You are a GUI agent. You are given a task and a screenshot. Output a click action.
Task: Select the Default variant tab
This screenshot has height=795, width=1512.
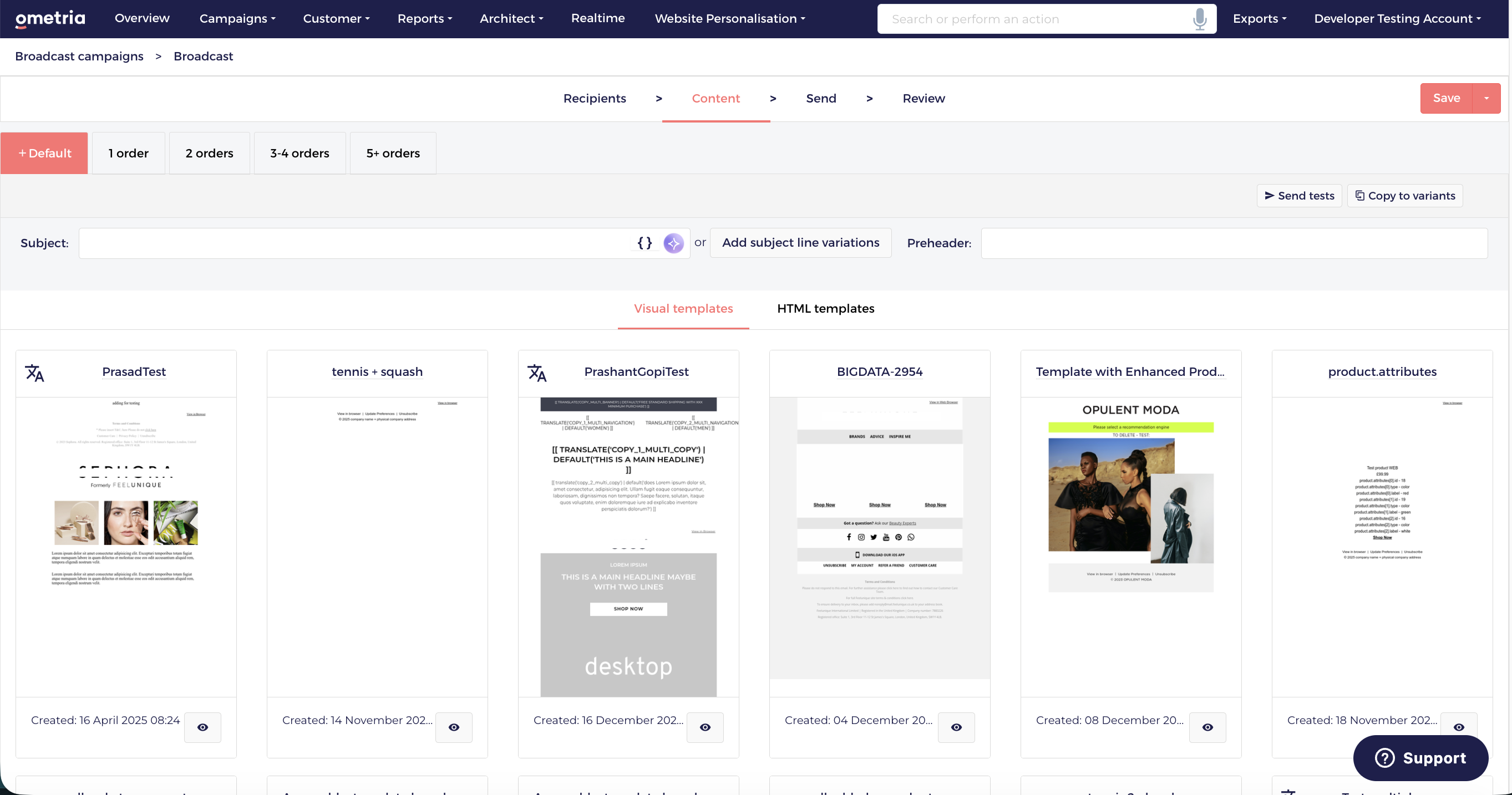coord(44,153)
